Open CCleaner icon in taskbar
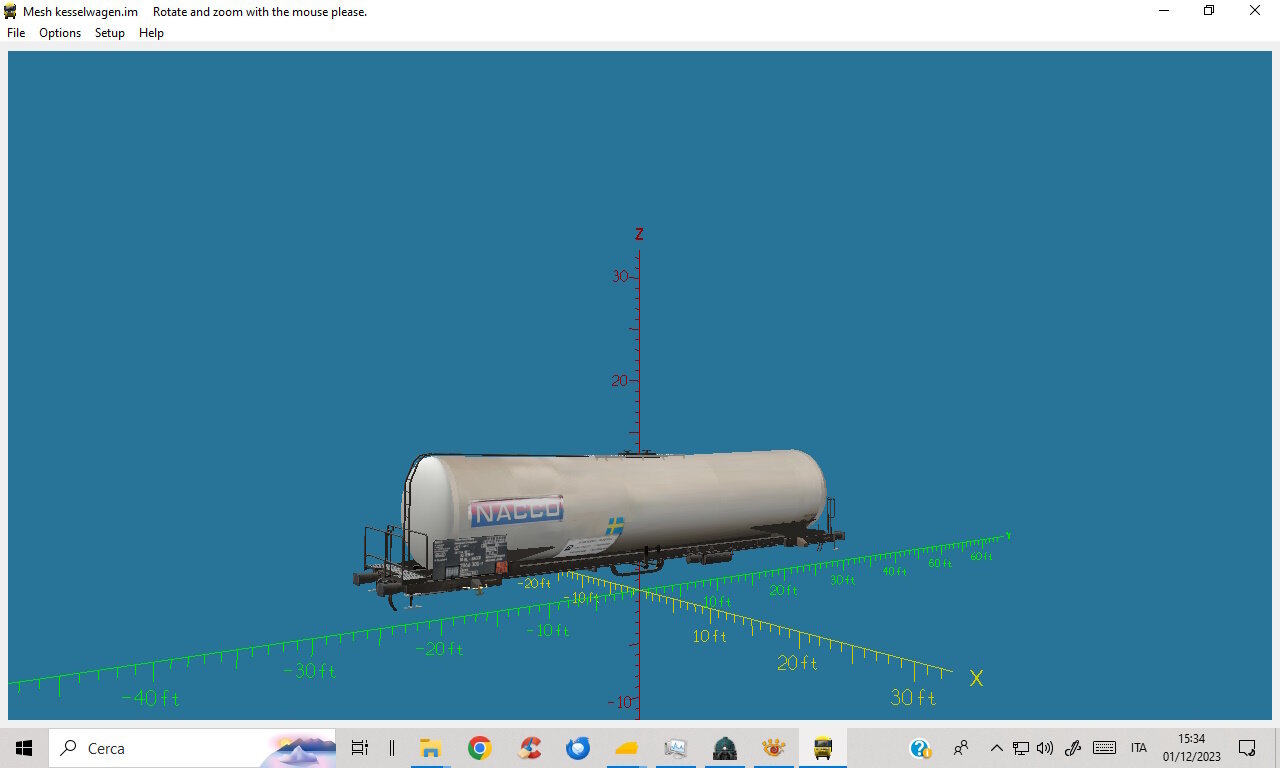Viewport: 1280px width, 768px height. [x=530, y=748]
